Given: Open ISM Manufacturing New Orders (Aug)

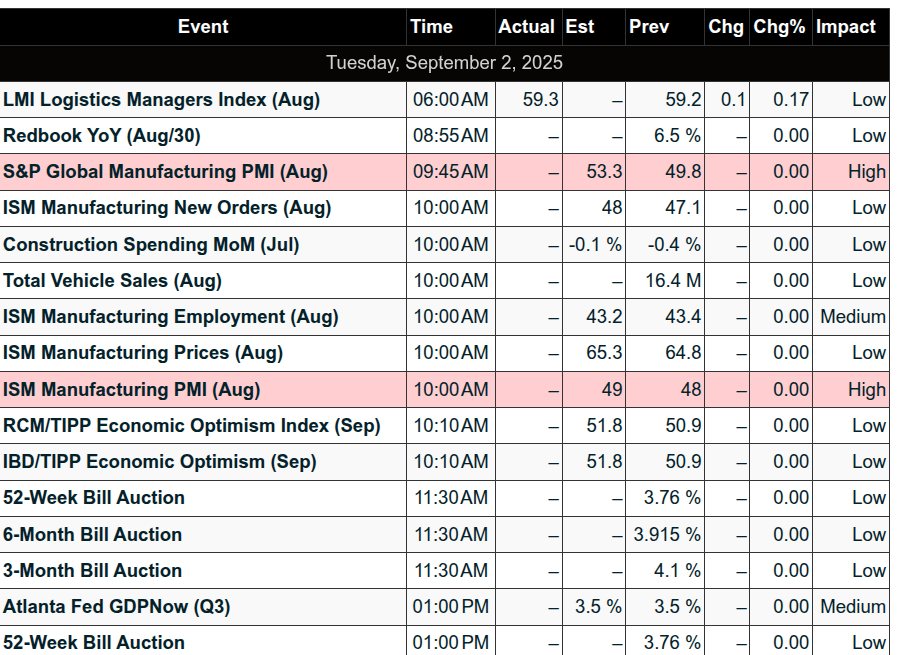Looking at the screenshot, I should pos(167,208).
